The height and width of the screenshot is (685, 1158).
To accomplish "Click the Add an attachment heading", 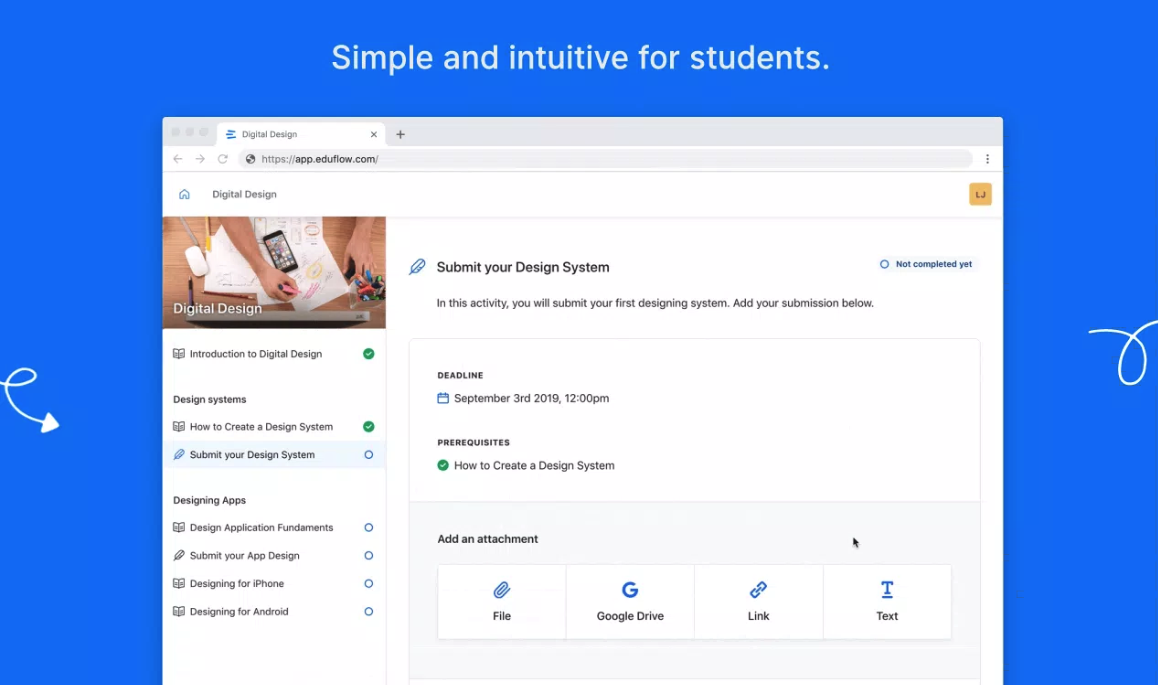I will click(487, 540).
